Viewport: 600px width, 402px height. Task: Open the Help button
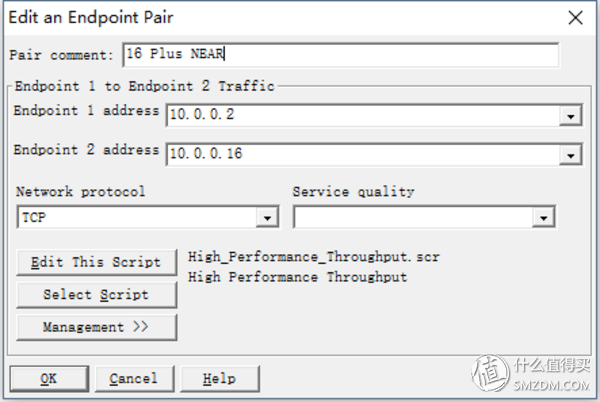click(220, 379)
